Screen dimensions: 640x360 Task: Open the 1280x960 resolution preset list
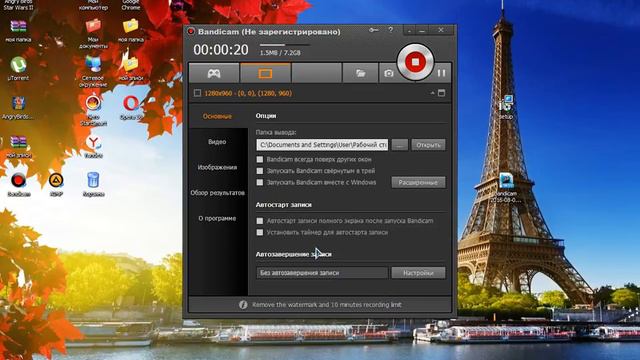[x=248, y=93]
